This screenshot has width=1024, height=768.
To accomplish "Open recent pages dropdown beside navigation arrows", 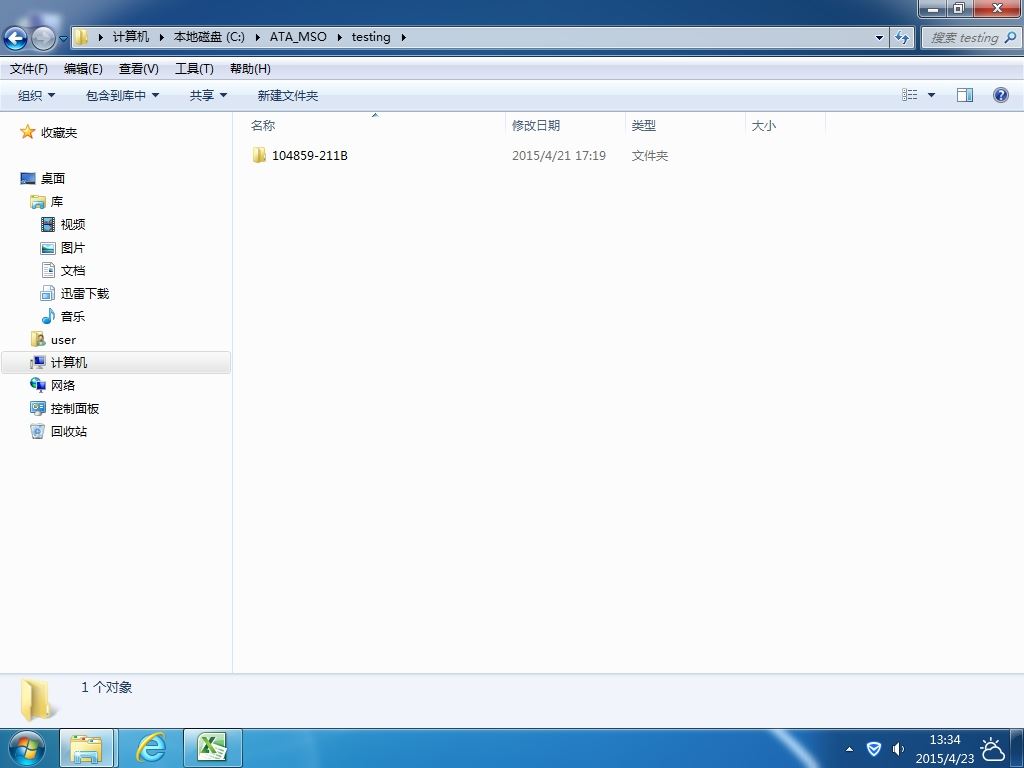I will point(63,39).
